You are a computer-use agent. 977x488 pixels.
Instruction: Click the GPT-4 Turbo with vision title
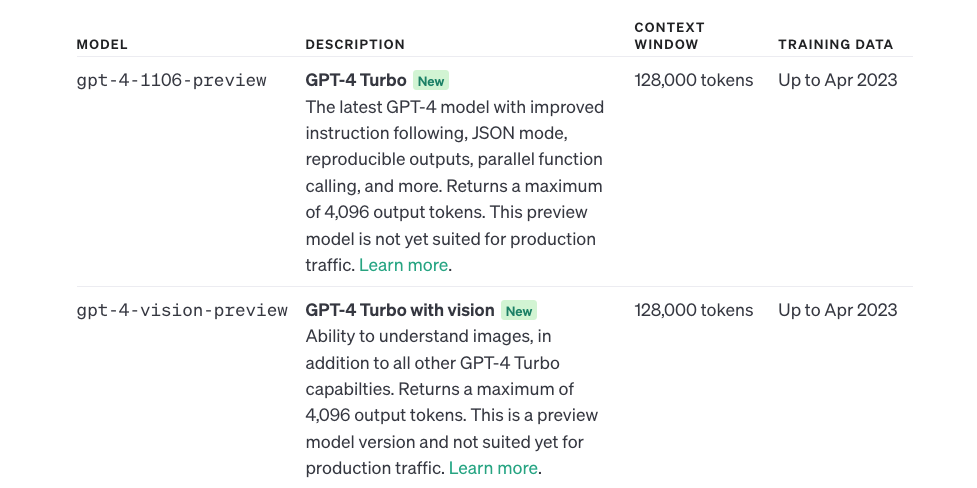(399, 310)
